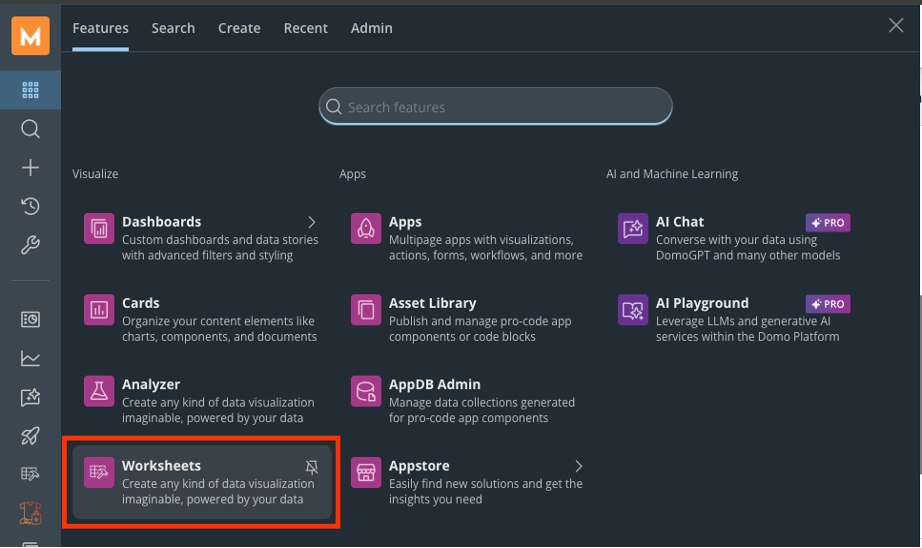Expand the Appstore chevron arrow
This screenshot has width=922, height=548.
coord(579,466)
